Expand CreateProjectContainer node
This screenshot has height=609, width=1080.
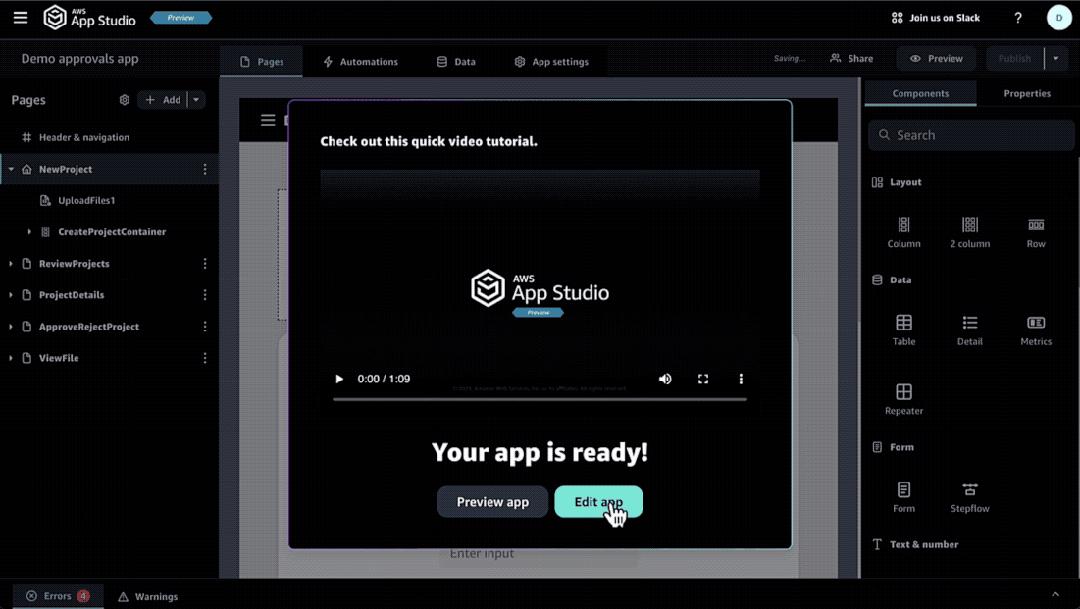[x=29, y=232]
